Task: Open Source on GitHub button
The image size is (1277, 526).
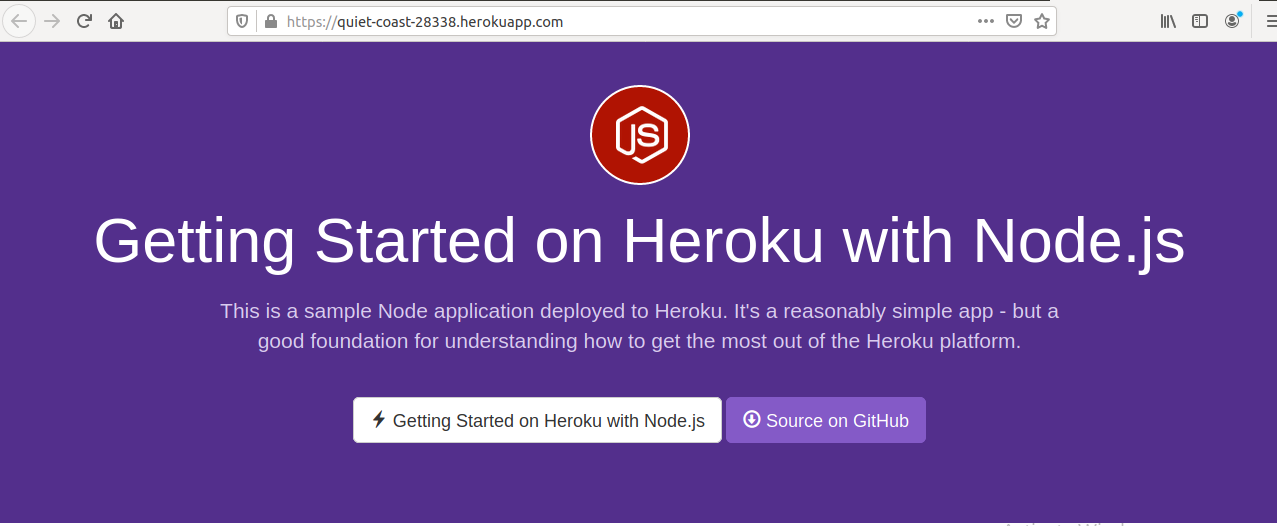Action: click(826, 420)
